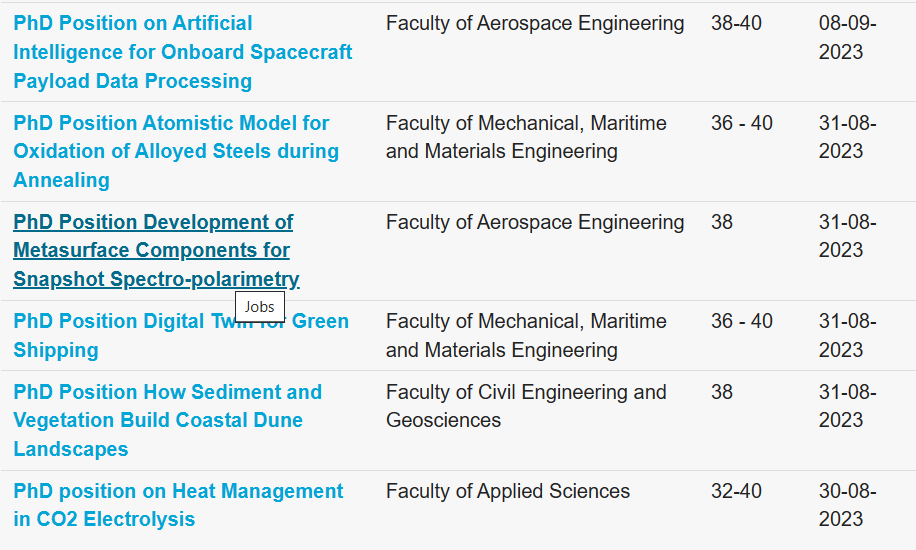This screenshot has width=916, height=550.
Task: Open Digital Twin for Green Shipping link
Action: (181, 335)
